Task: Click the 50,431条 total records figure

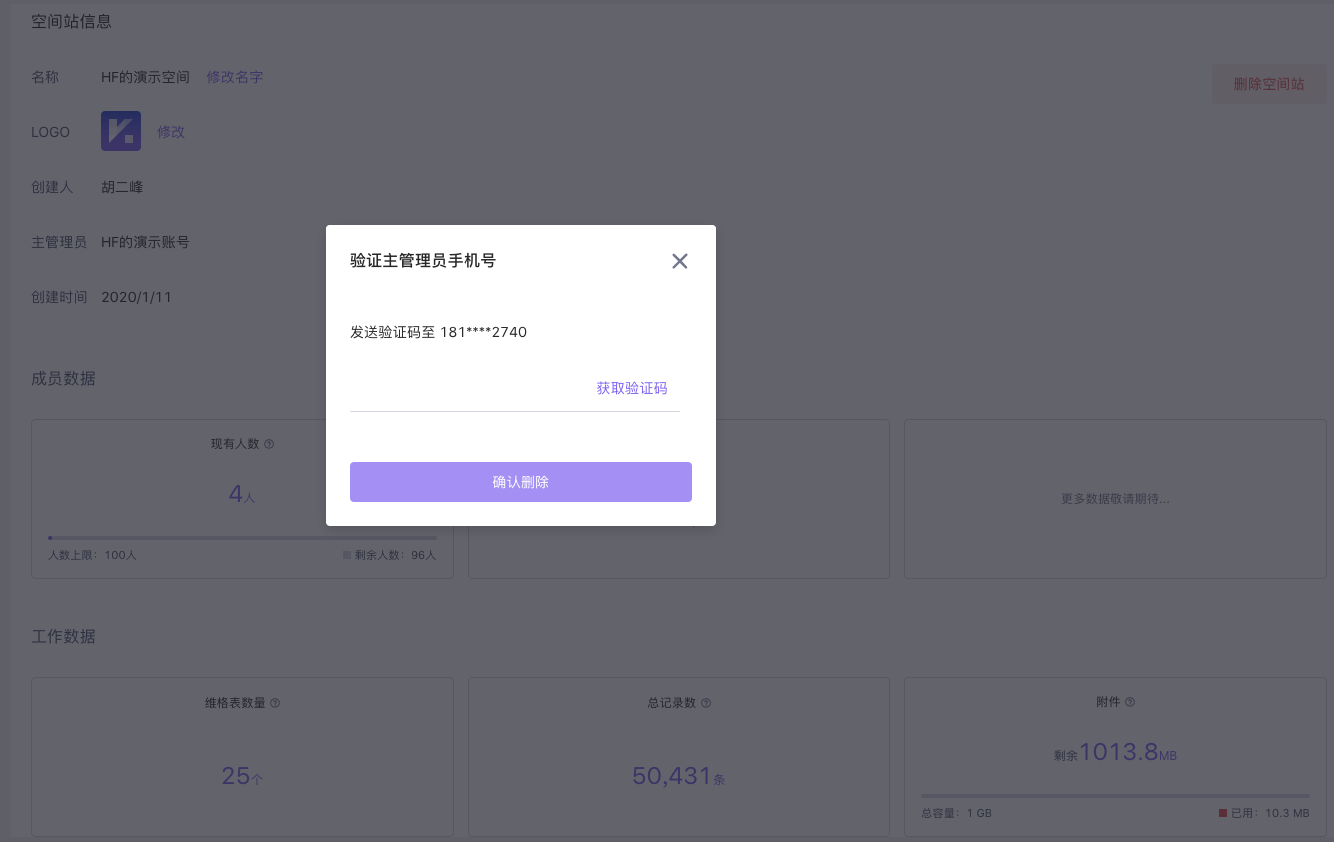Action: pyautogui.click(x=678, y=775)
